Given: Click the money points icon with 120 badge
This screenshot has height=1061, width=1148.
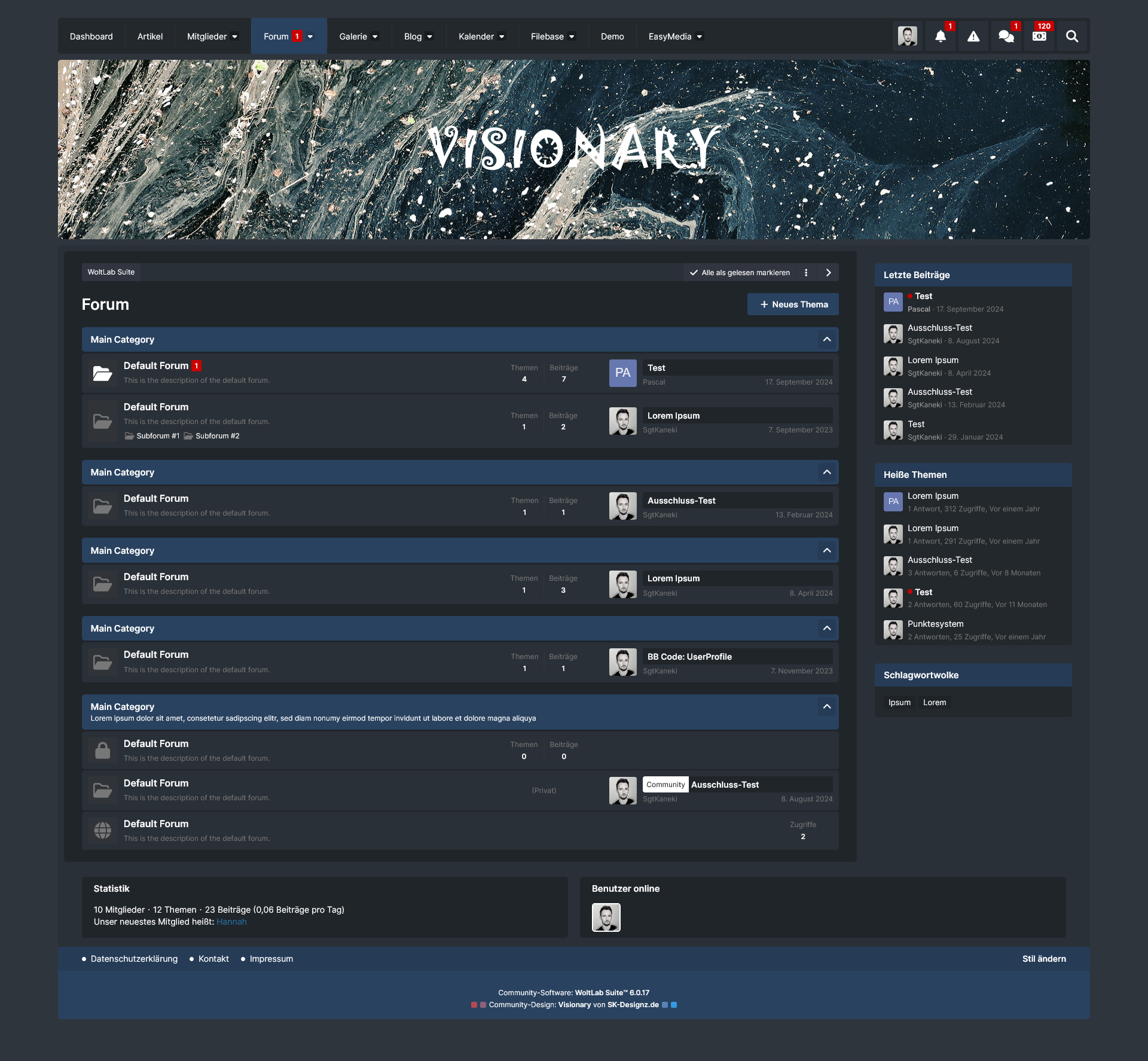Looking at the screenshot, I should tap(1039, 36).
